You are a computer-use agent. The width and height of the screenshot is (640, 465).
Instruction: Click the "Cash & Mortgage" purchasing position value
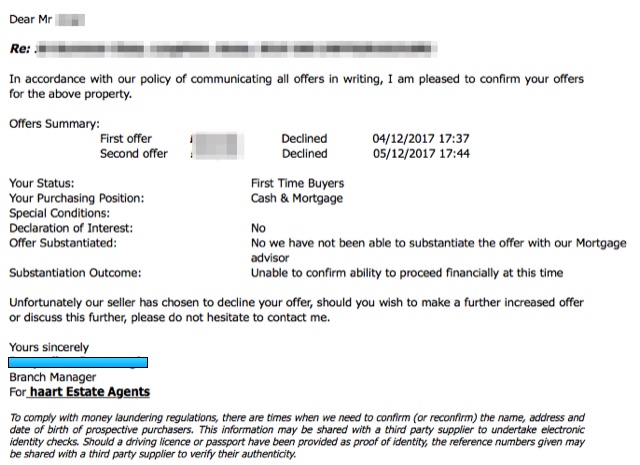[296, 199]
